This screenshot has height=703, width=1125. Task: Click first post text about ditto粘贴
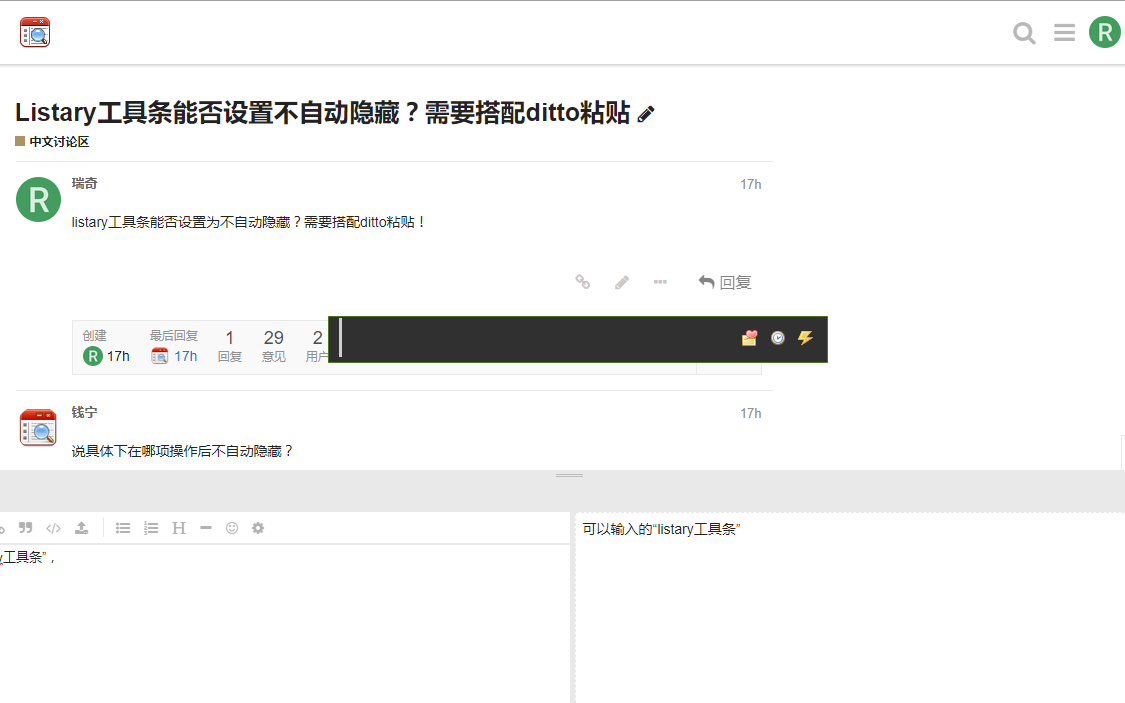(248, 222)
